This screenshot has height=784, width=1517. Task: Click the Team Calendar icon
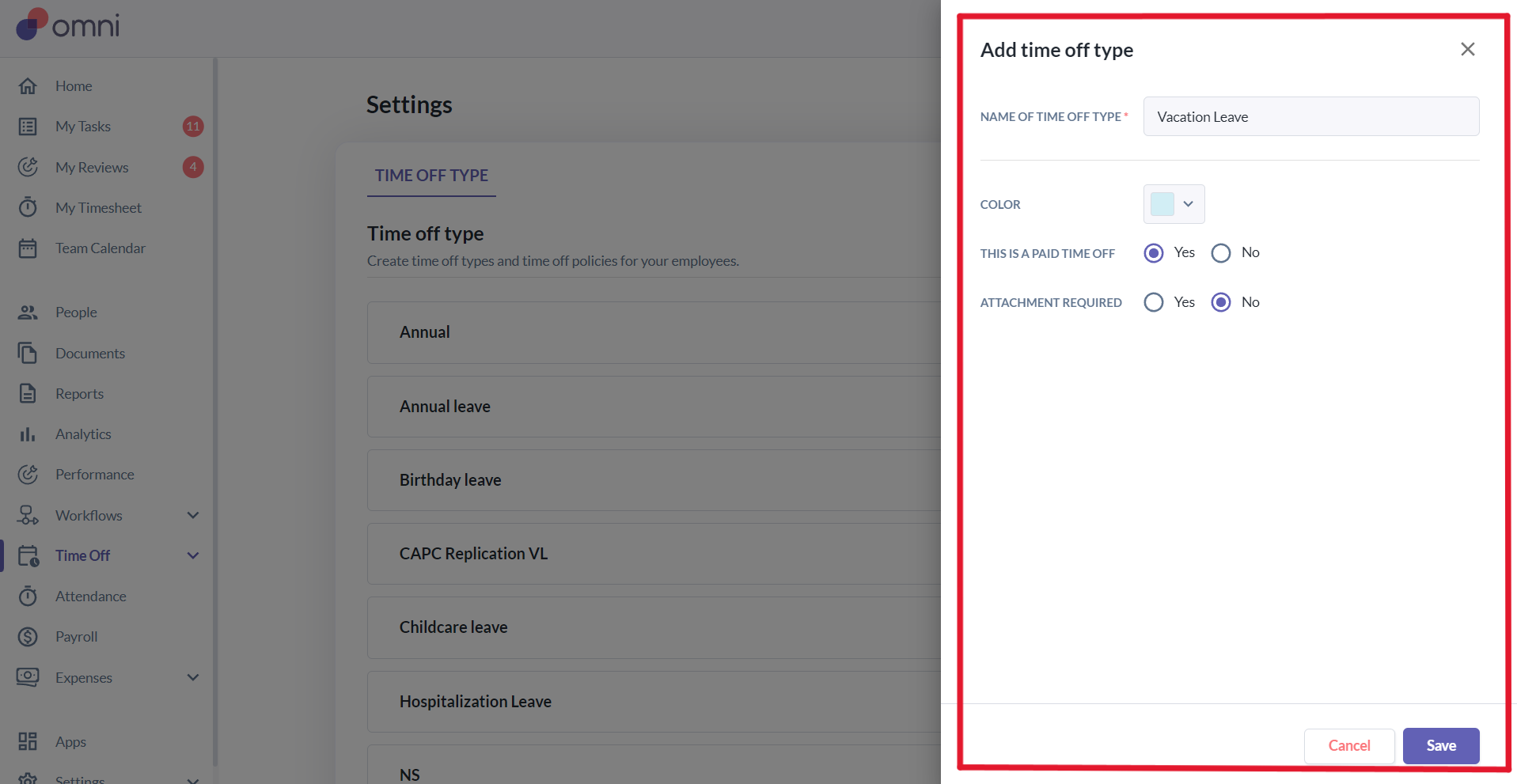(x=28, y=248)
